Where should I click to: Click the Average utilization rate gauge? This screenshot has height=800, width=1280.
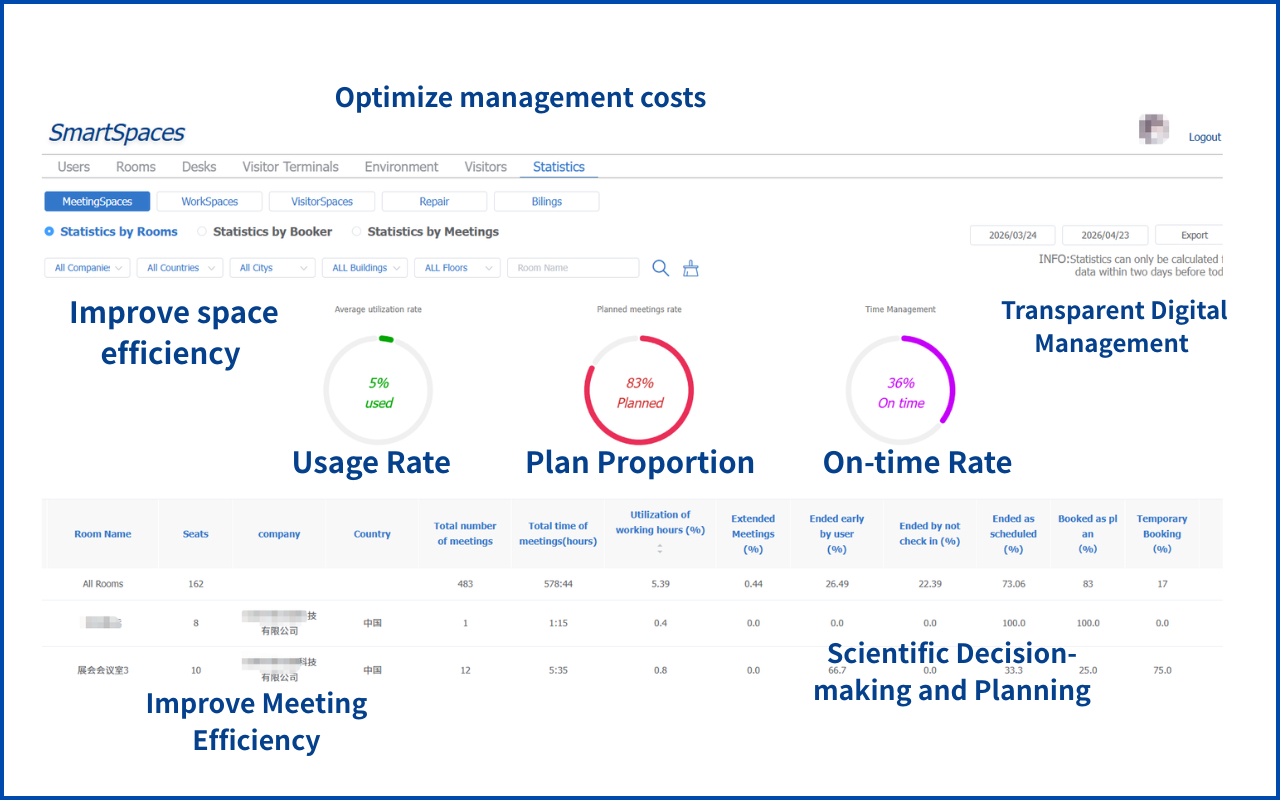coord(378,390)
